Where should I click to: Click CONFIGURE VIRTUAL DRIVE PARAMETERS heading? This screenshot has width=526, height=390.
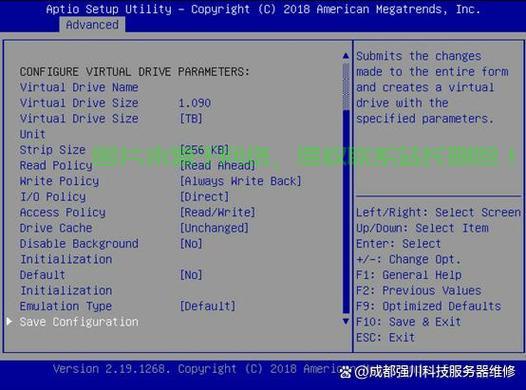[135, 71]
